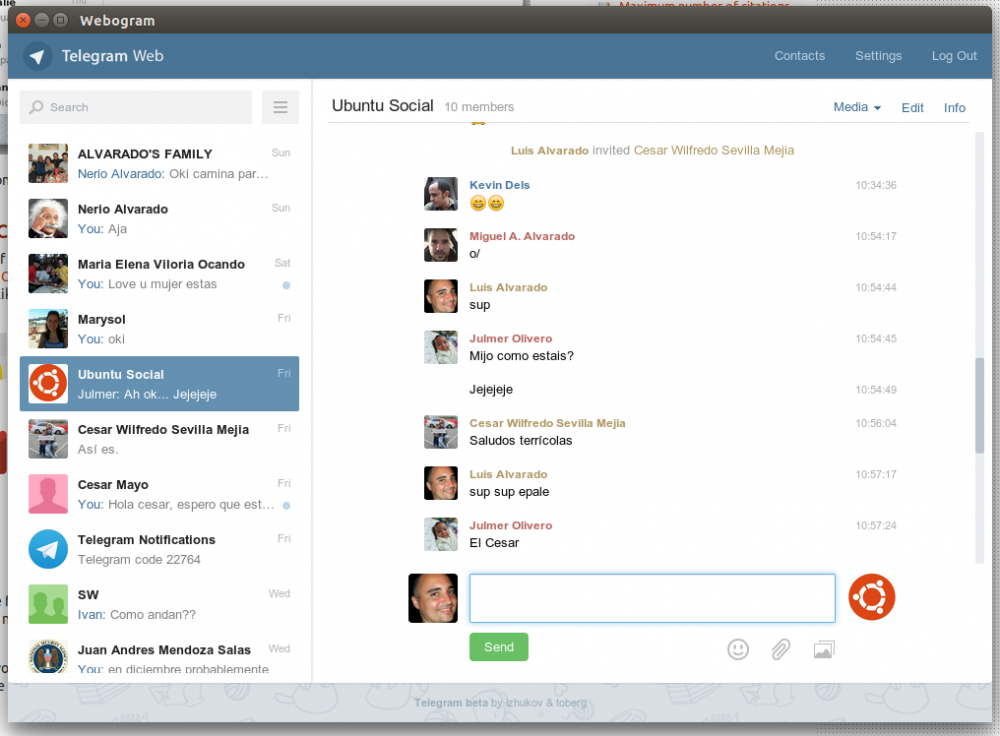Click izhukov link in footer

click(x=524, y=703)
